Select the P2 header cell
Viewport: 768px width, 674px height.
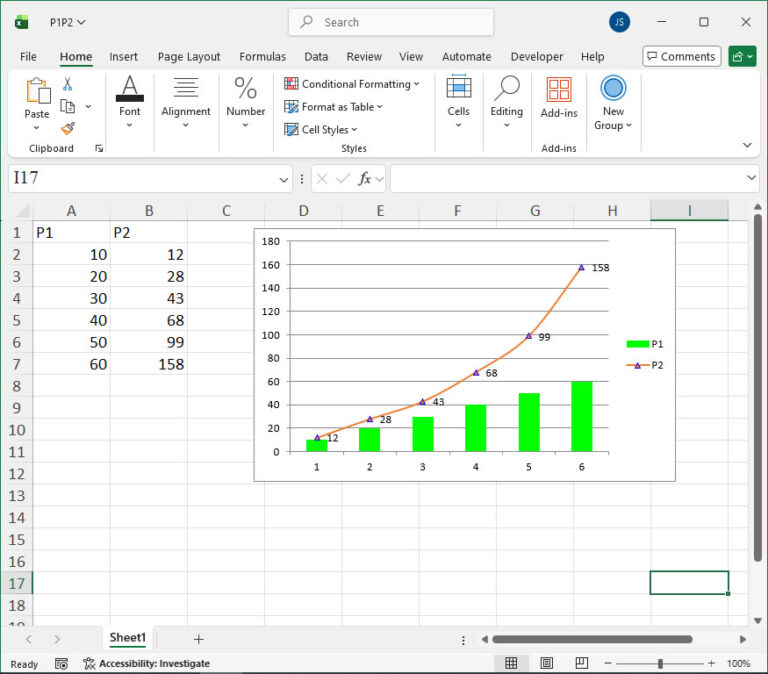(x=149, y=233)
